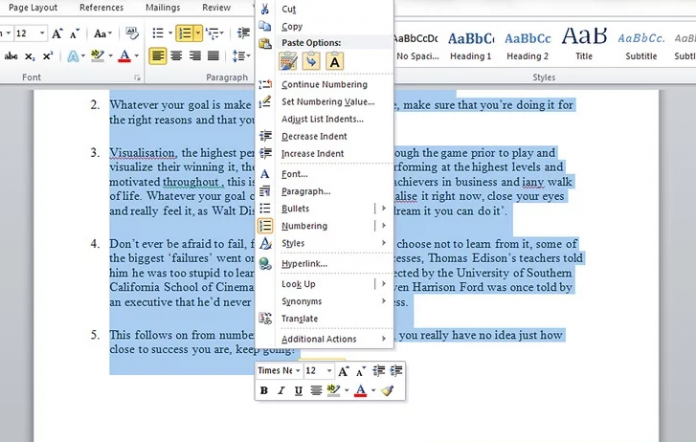The image size is (696, 442).
Task: Click the Bullets list icon in the ribbon
Action: (159, 33)
